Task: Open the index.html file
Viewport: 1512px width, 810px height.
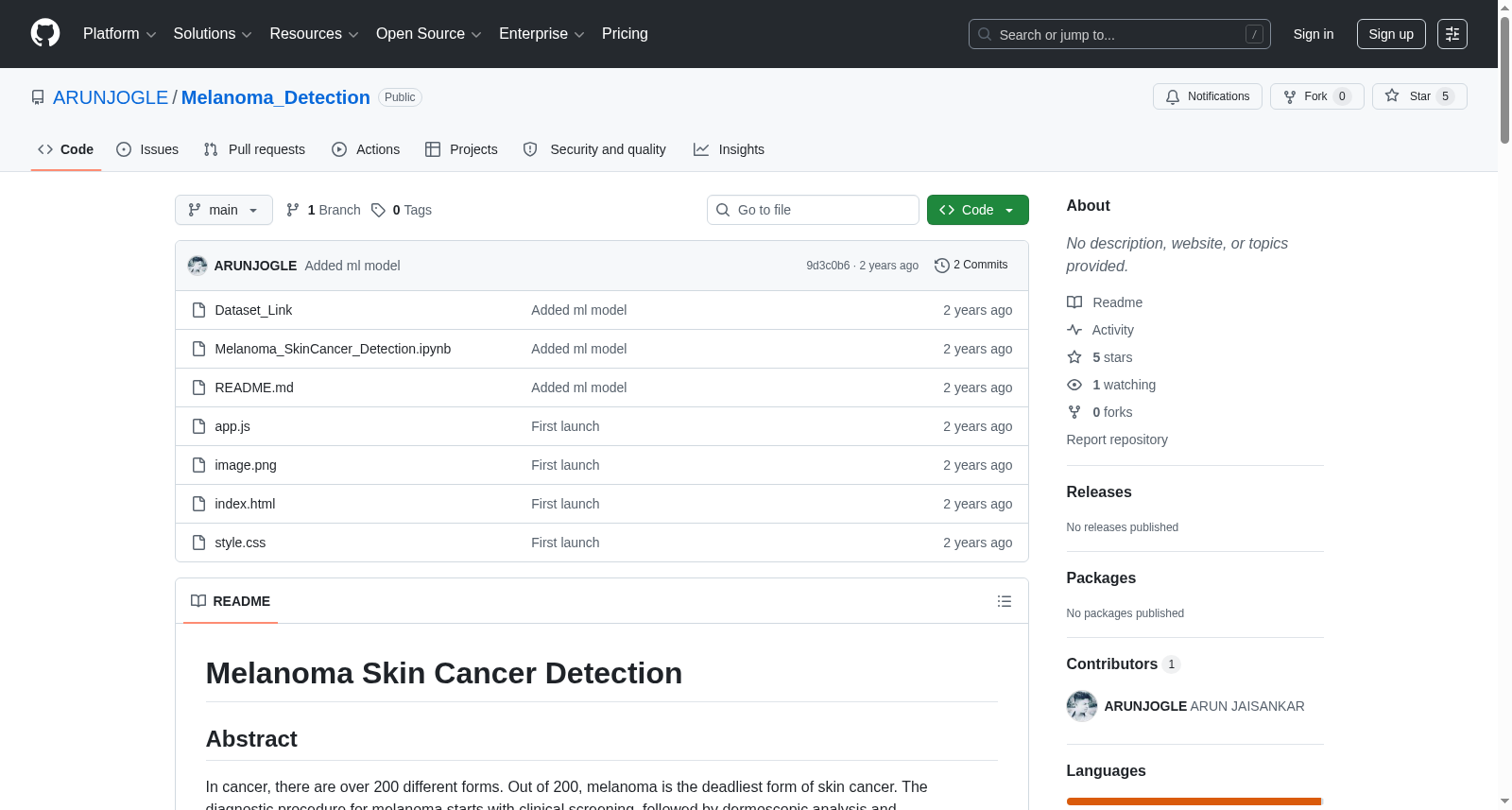Action: 245,504
